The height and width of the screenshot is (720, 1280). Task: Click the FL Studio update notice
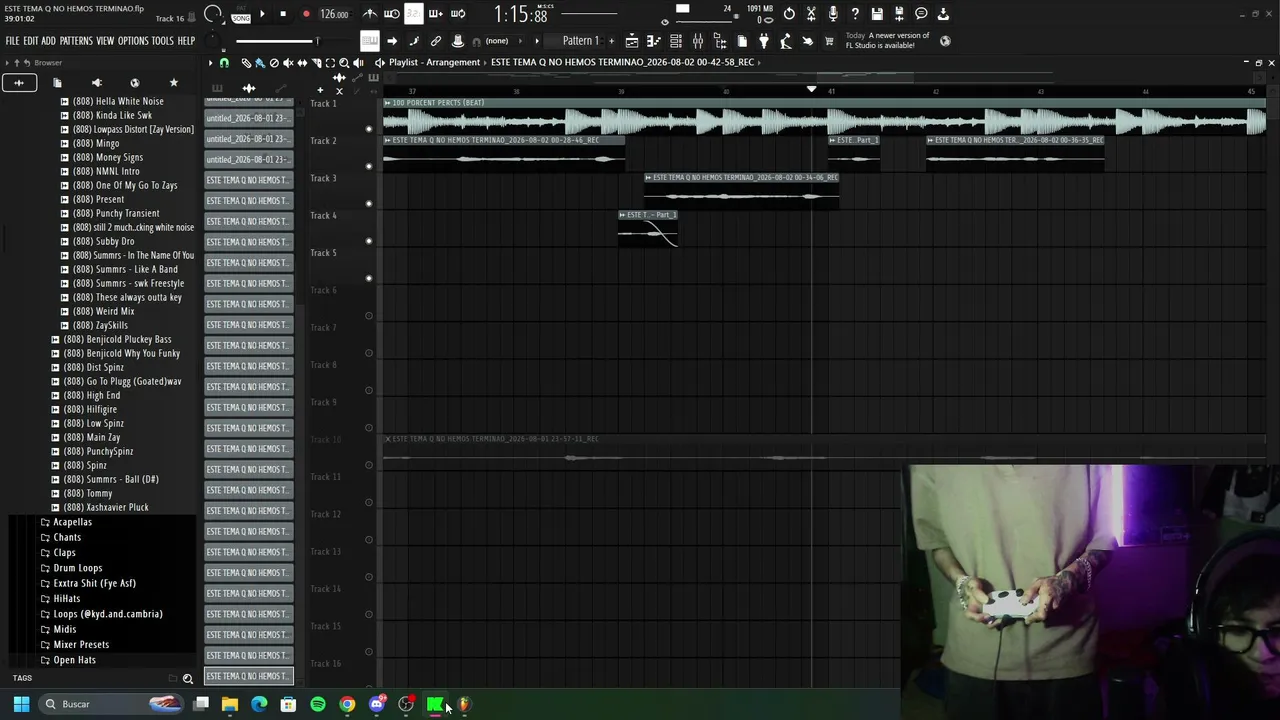pos(888,40)
